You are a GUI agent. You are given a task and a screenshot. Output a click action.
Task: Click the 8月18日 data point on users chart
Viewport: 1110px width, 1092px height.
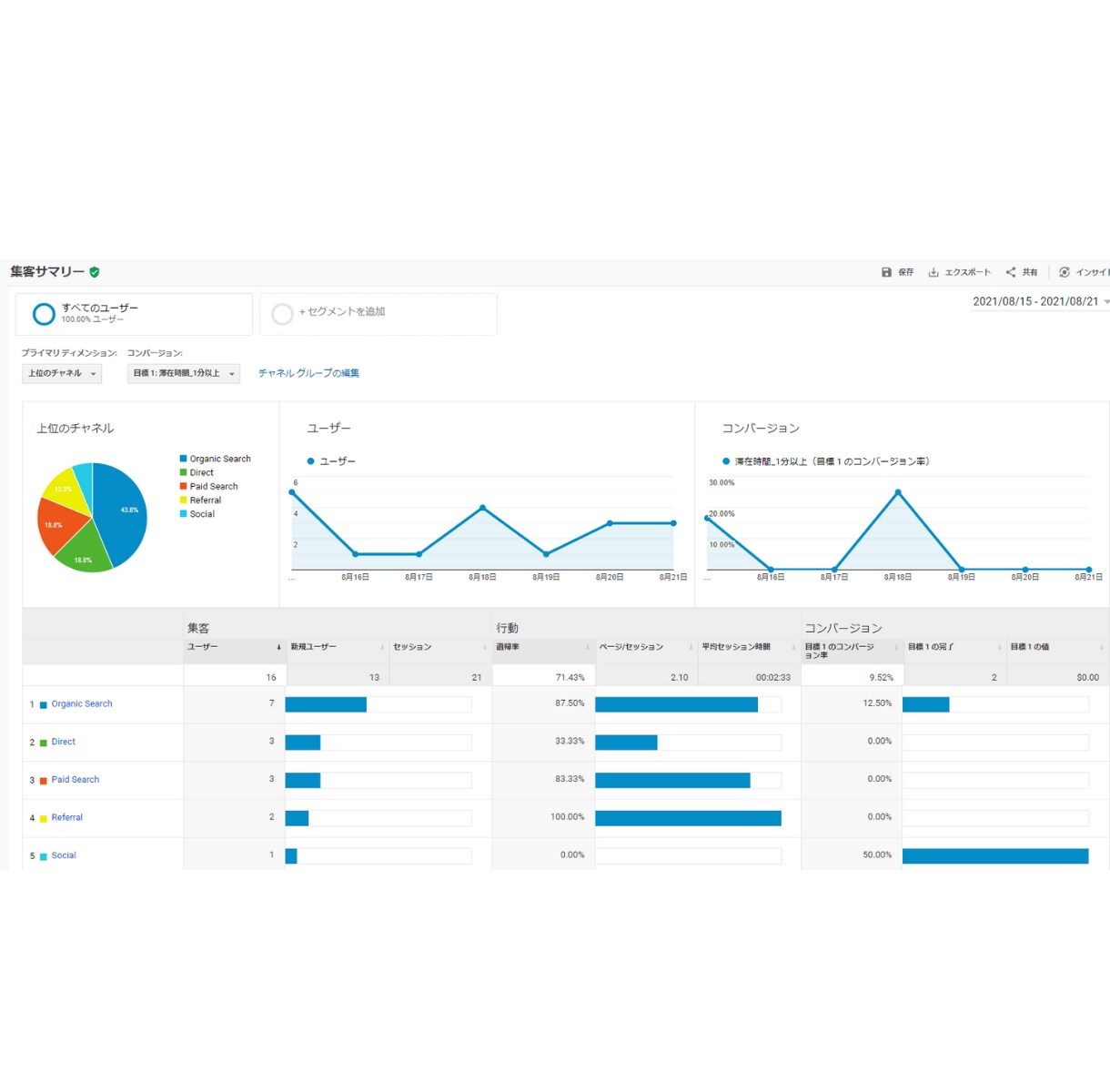click(x=482, y=507)
